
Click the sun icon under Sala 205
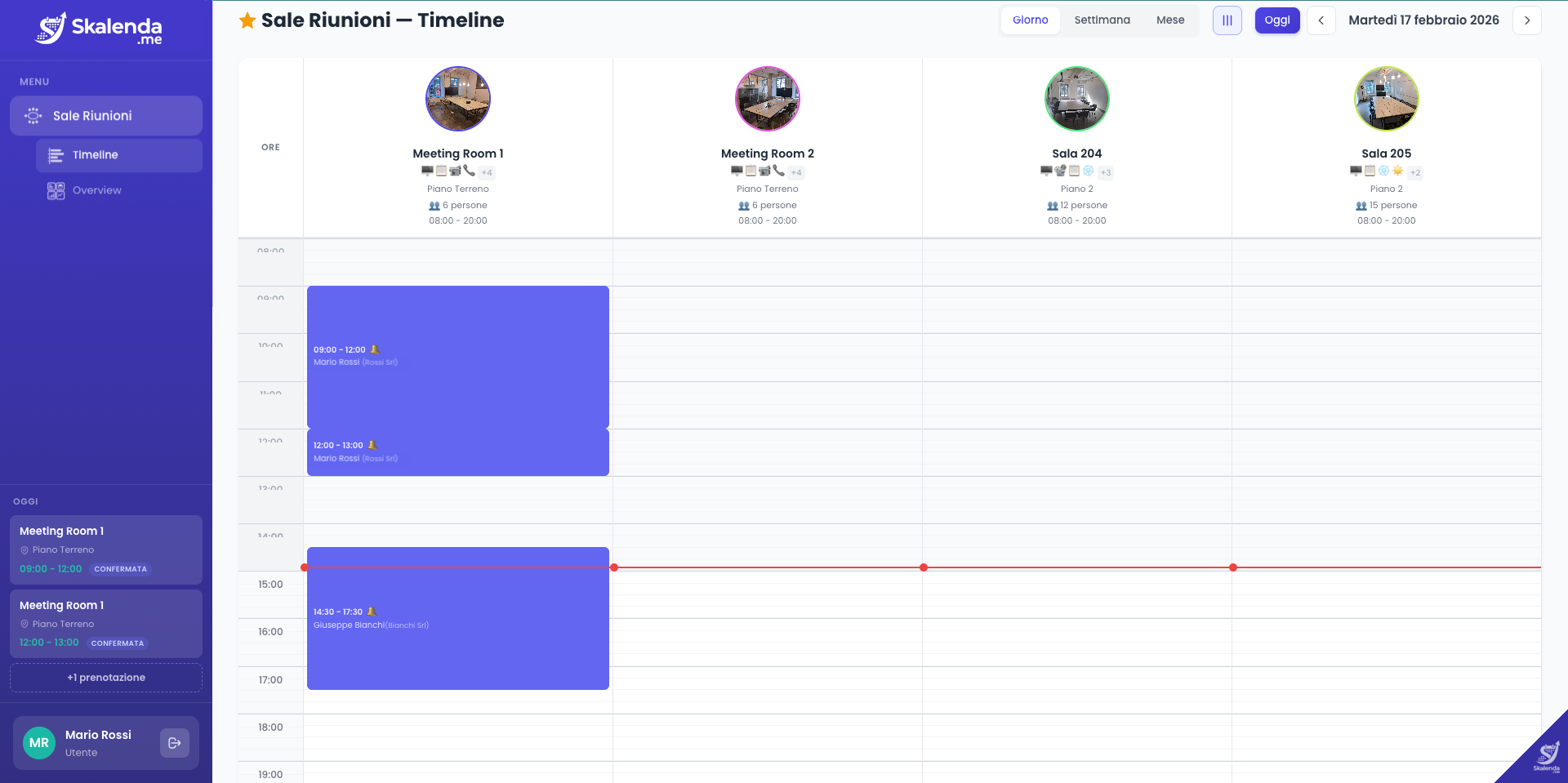[x=1398, y=171]
